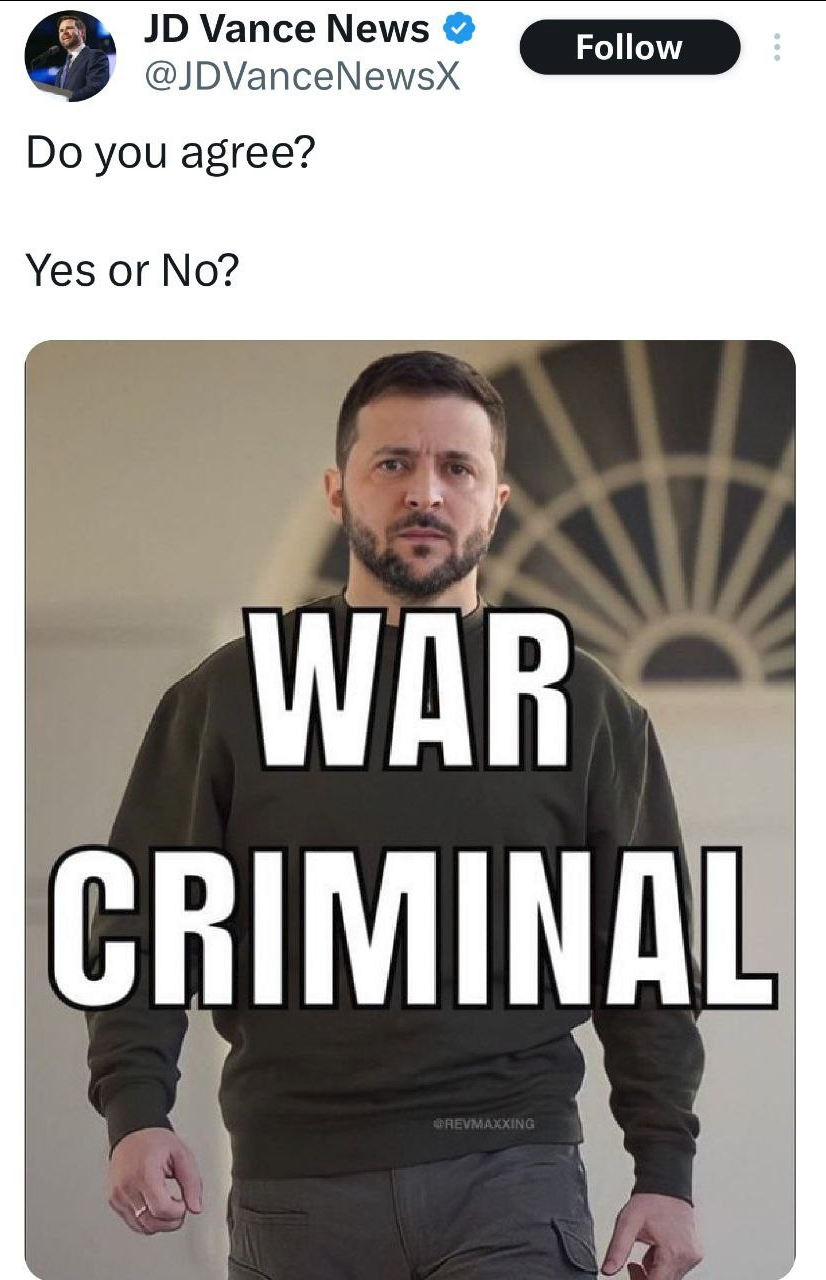Click the word WAR in the meme
The image size is (826, 1280).
click(412, 690)
